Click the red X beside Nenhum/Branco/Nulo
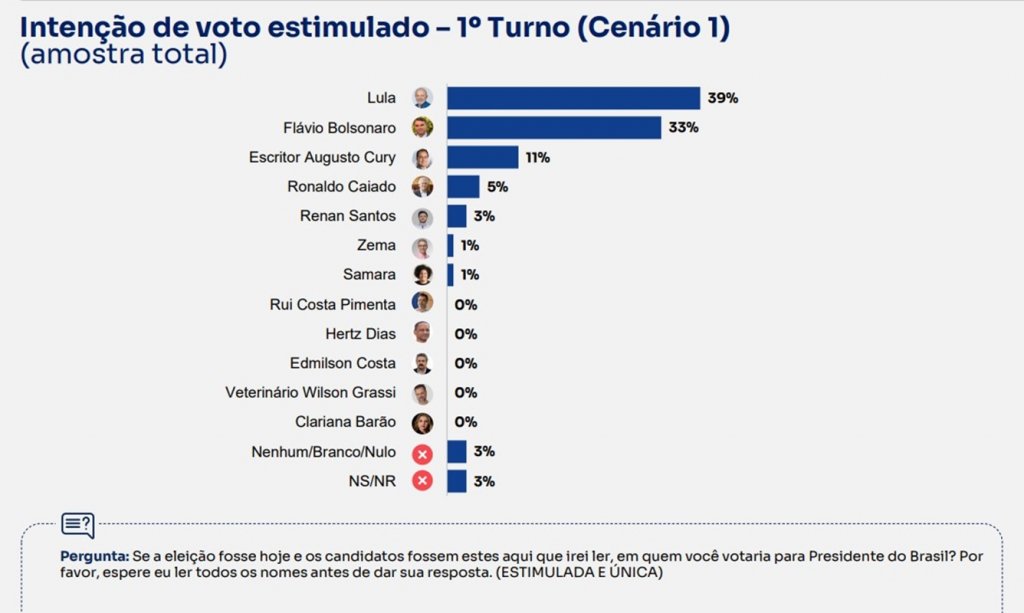Screen dimensions: 1024x613 coord(423,452)
